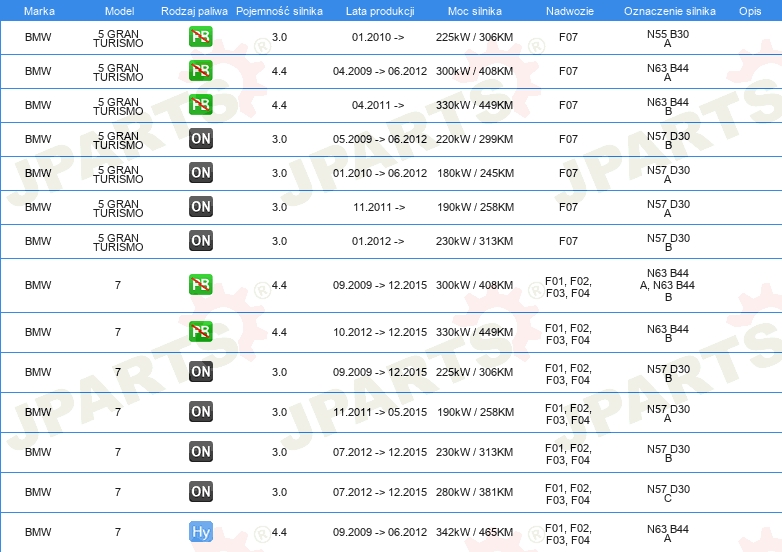Click the Lata produkcji column header
The image size is (782, 552).
(x=380, y=11)
